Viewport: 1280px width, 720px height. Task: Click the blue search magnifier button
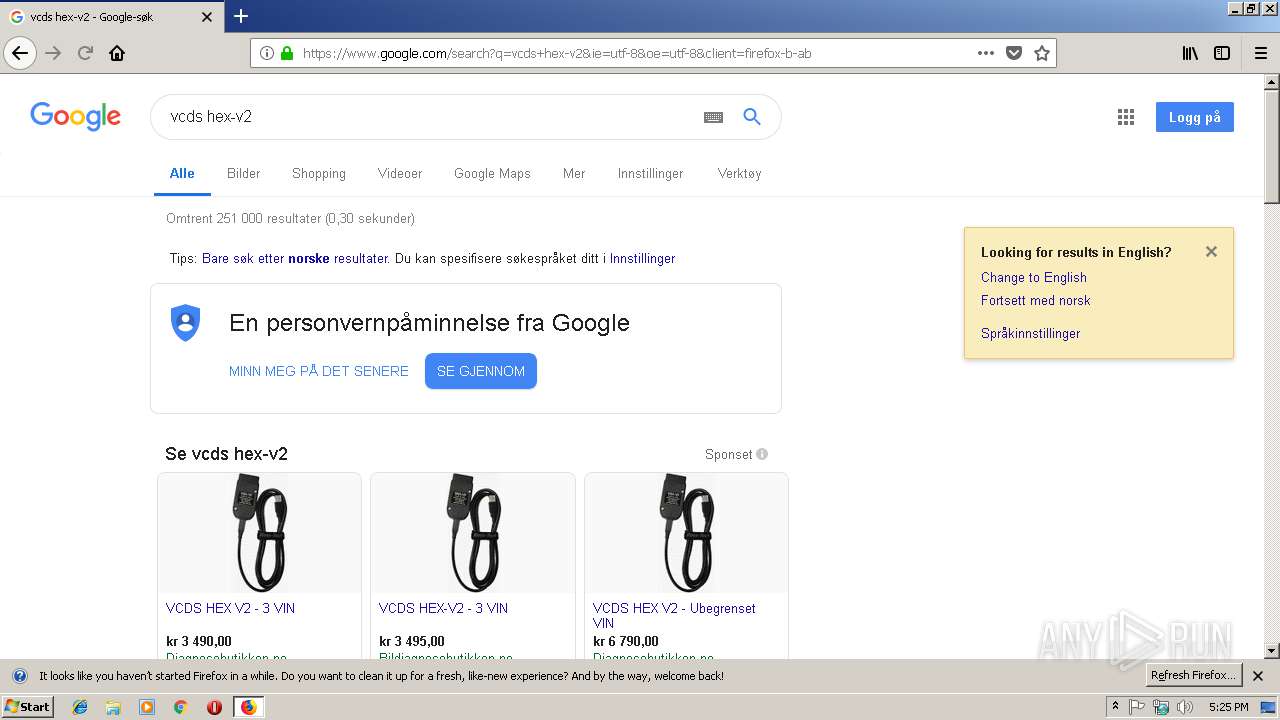point(752,117)
